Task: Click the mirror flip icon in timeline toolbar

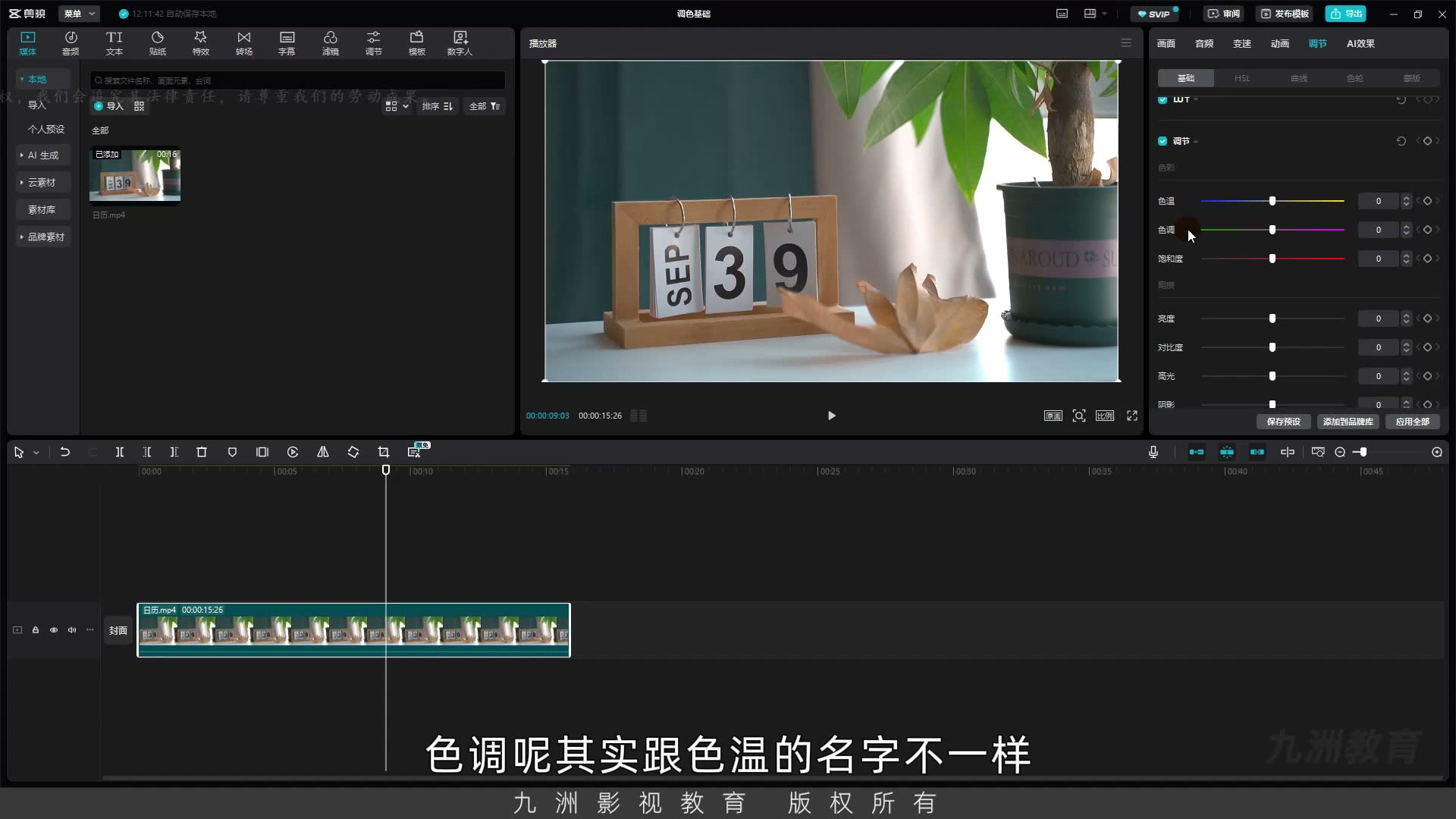Action: [x=323, y=452]
